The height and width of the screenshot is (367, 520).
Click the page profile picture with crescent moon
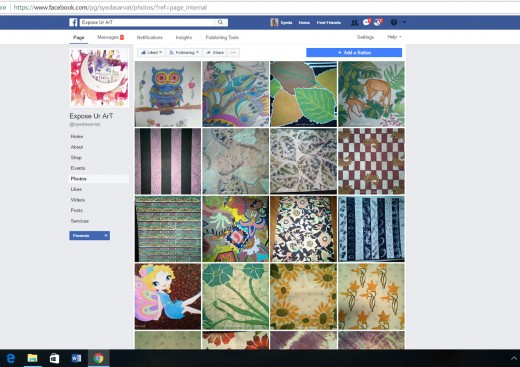99,78
